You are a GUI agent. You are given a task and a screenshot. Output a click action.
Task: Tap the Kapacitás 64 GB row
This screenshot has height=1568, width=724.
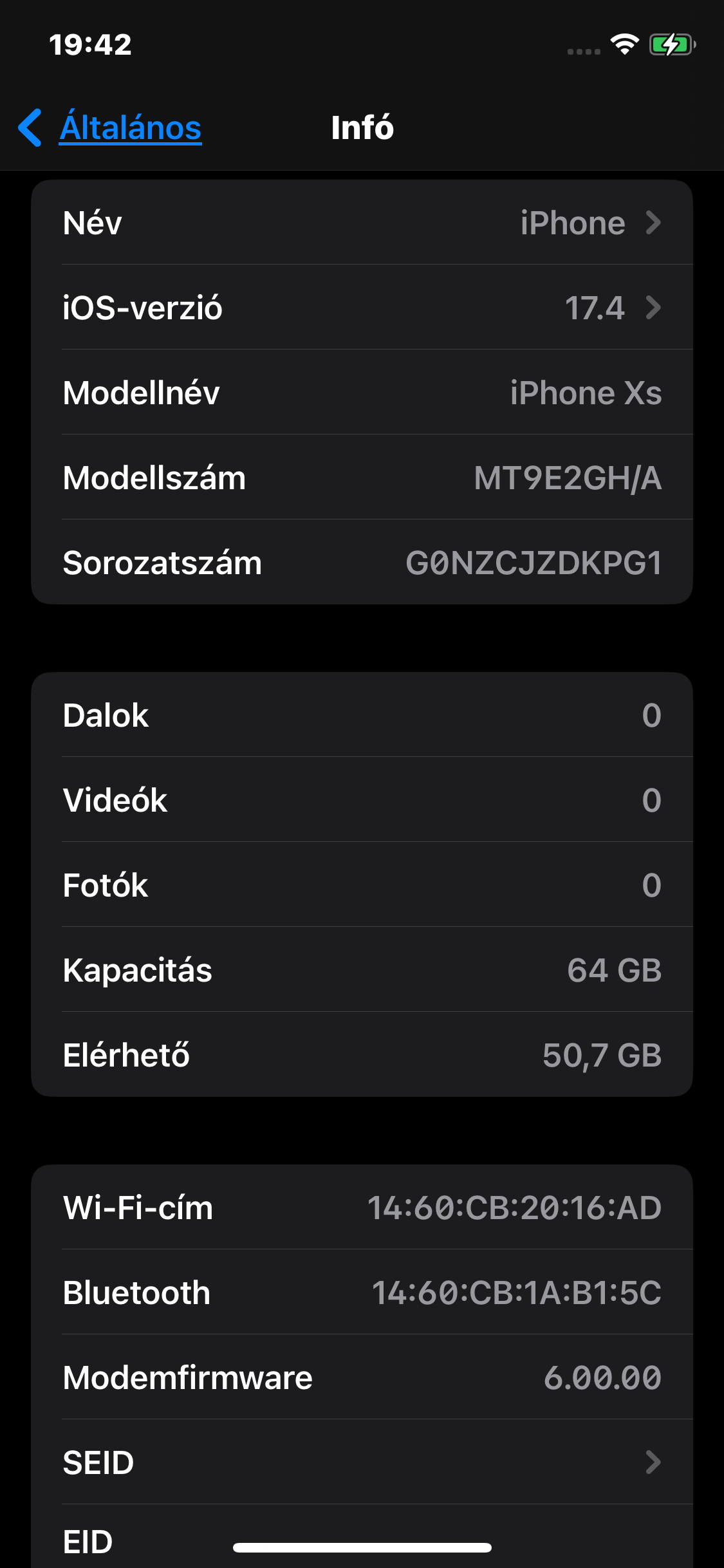(362, 970)
